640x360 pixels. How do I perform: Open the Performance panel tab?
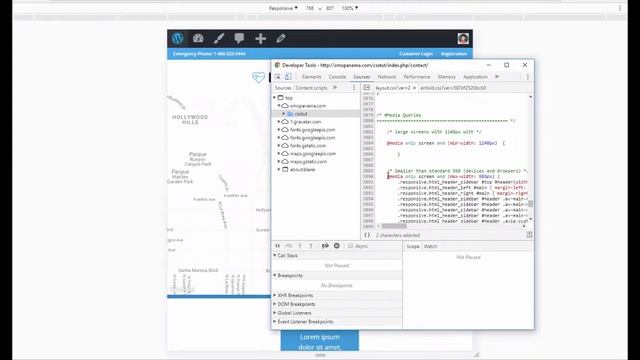pos(417,77)
